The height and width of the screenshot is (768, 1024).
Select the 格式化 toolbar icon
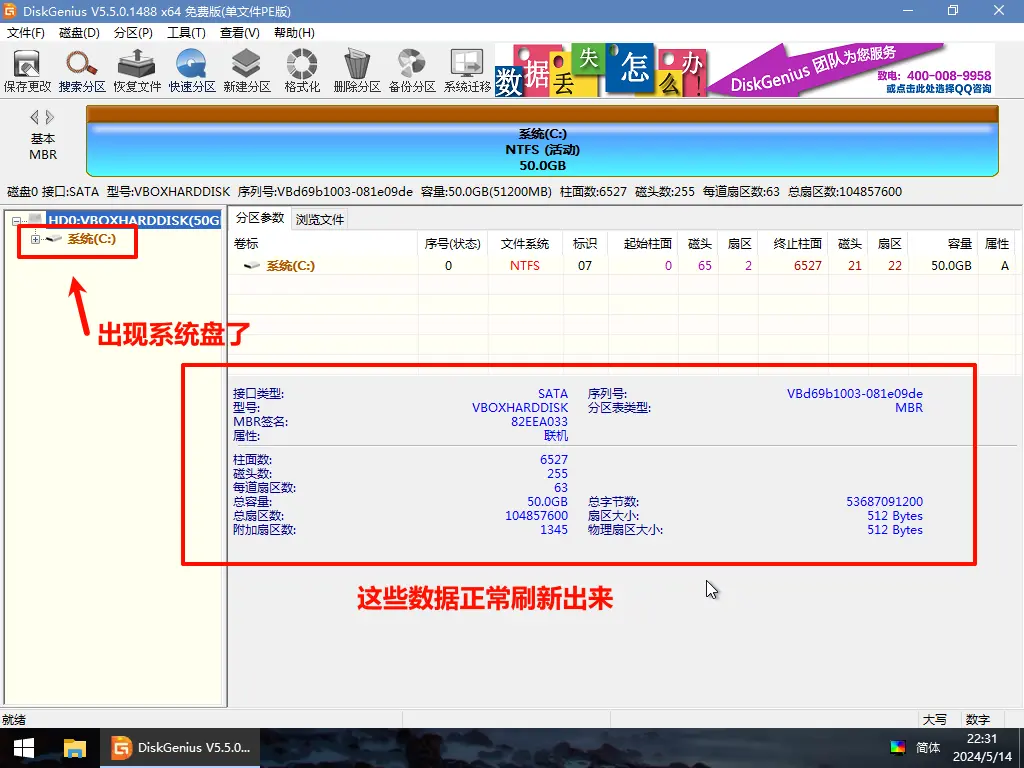tap(302, 71)
